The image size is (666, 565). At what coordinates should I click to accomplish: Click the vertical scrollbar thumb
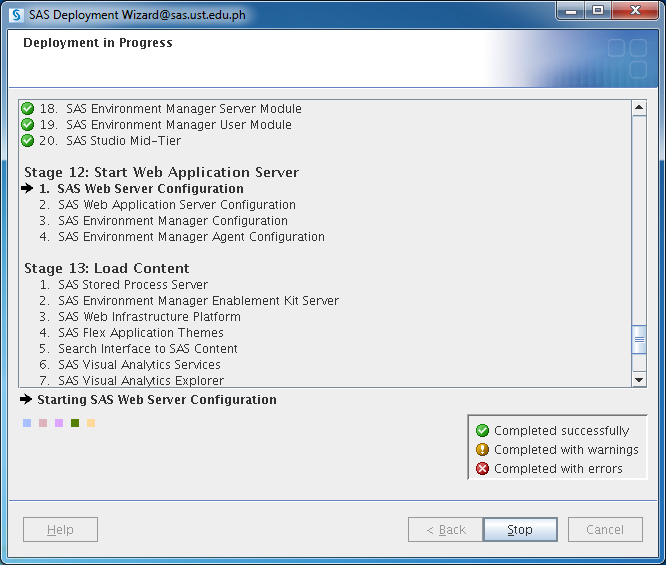[x=639, y=340]
